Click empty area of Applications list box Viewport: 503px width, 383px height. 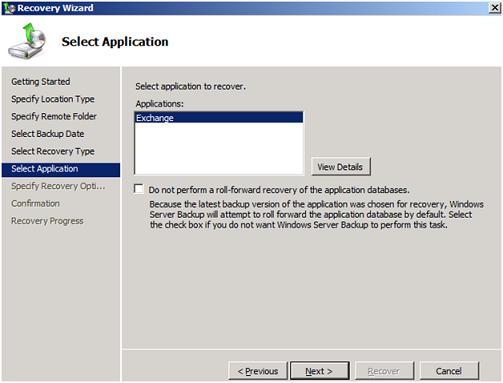pyautogui.click(x=219, y=148)
